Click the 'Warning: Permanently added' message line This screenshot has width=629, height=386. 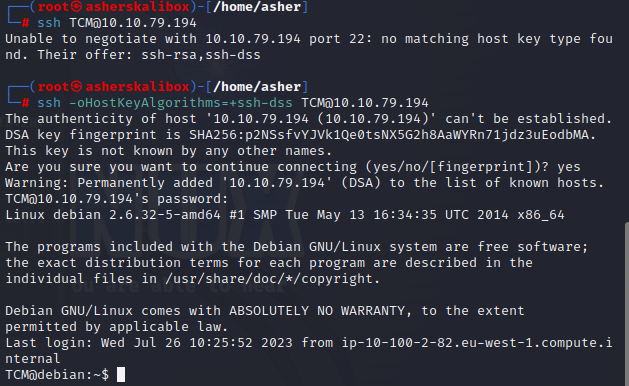pyautogui.click(x=304, y=183)
